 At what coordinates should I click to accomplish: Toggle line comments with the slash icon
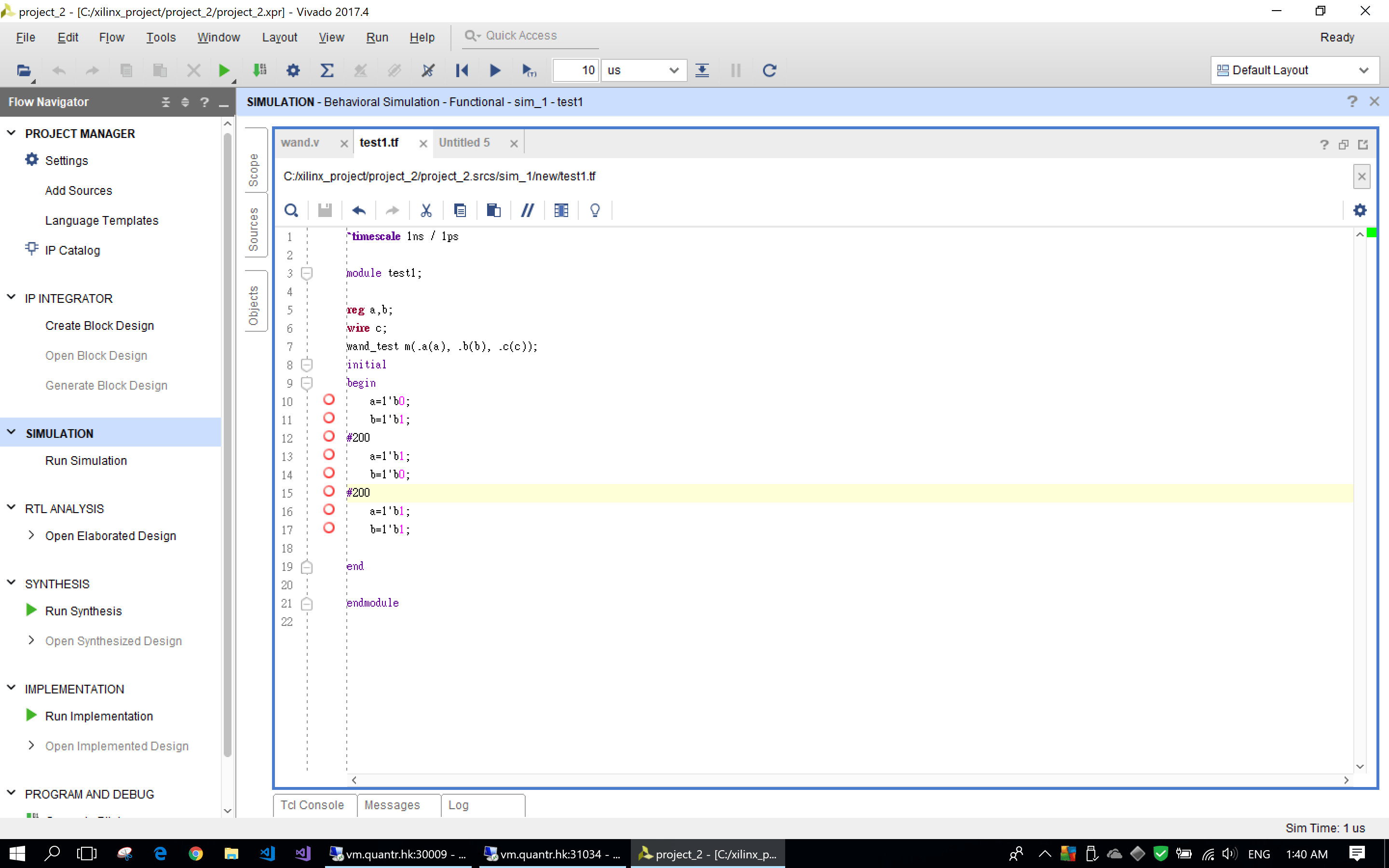click(528, 210)
